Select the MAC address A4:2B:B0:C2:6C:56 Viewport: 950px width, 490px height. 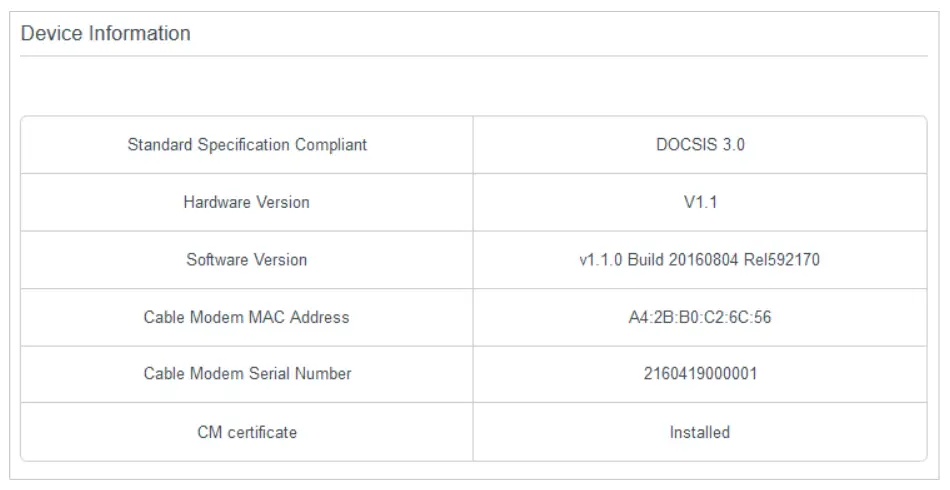click(x=700, y=317)
